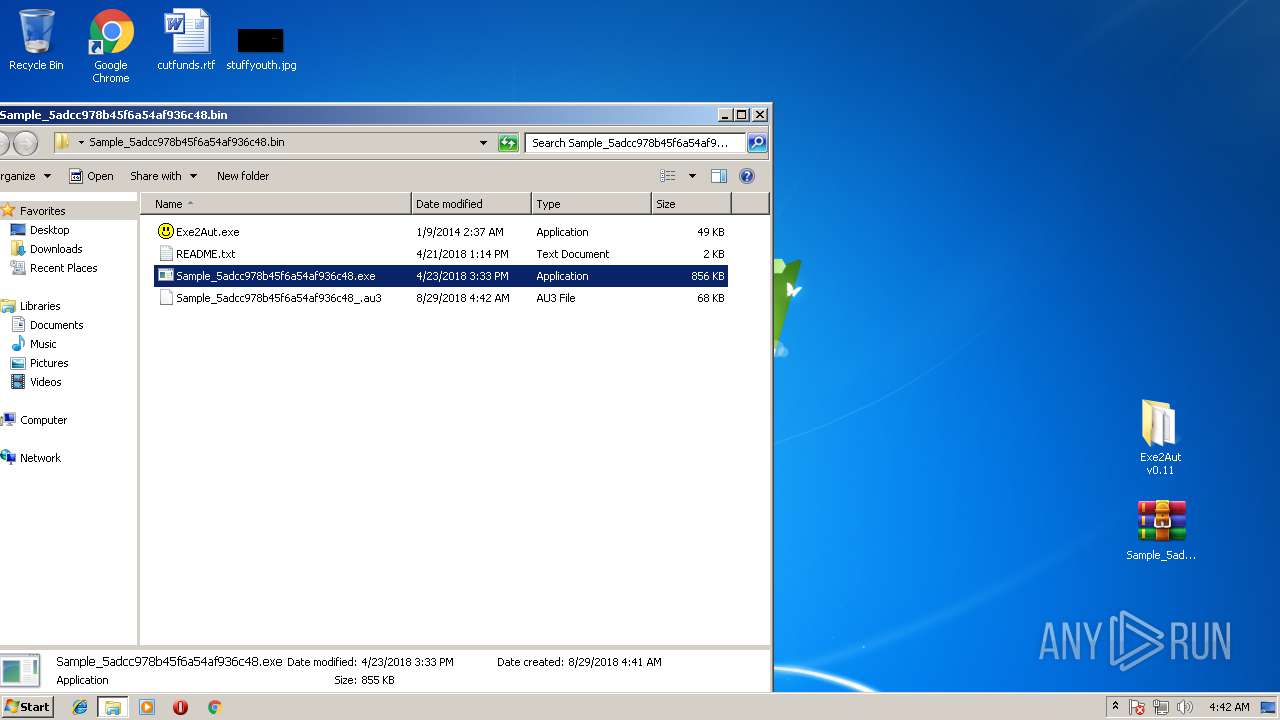Select the README.txt file
The width and height of the screenshot is (1280, 720).
click(x=205, y=254)
